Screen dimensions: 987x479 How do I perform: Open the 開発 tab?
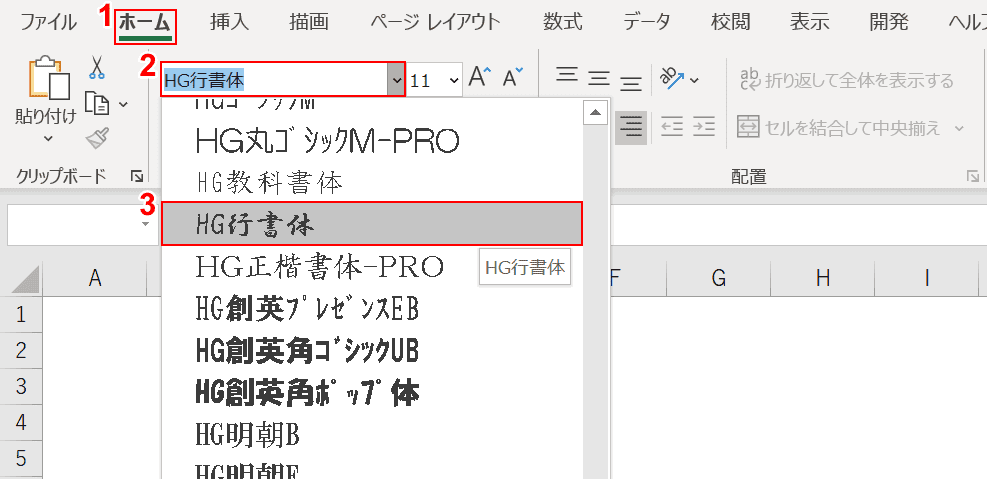point(889,23)
